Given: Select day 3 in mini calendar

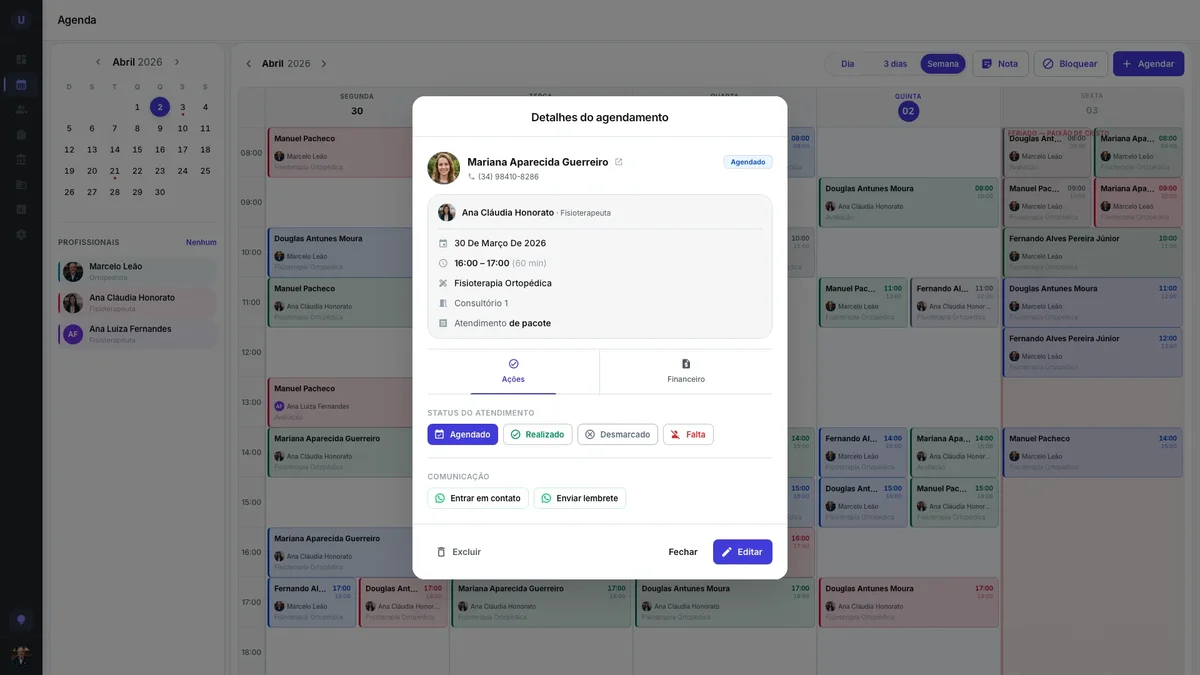Looking at the screenshot, I should (x=183, y=107).
